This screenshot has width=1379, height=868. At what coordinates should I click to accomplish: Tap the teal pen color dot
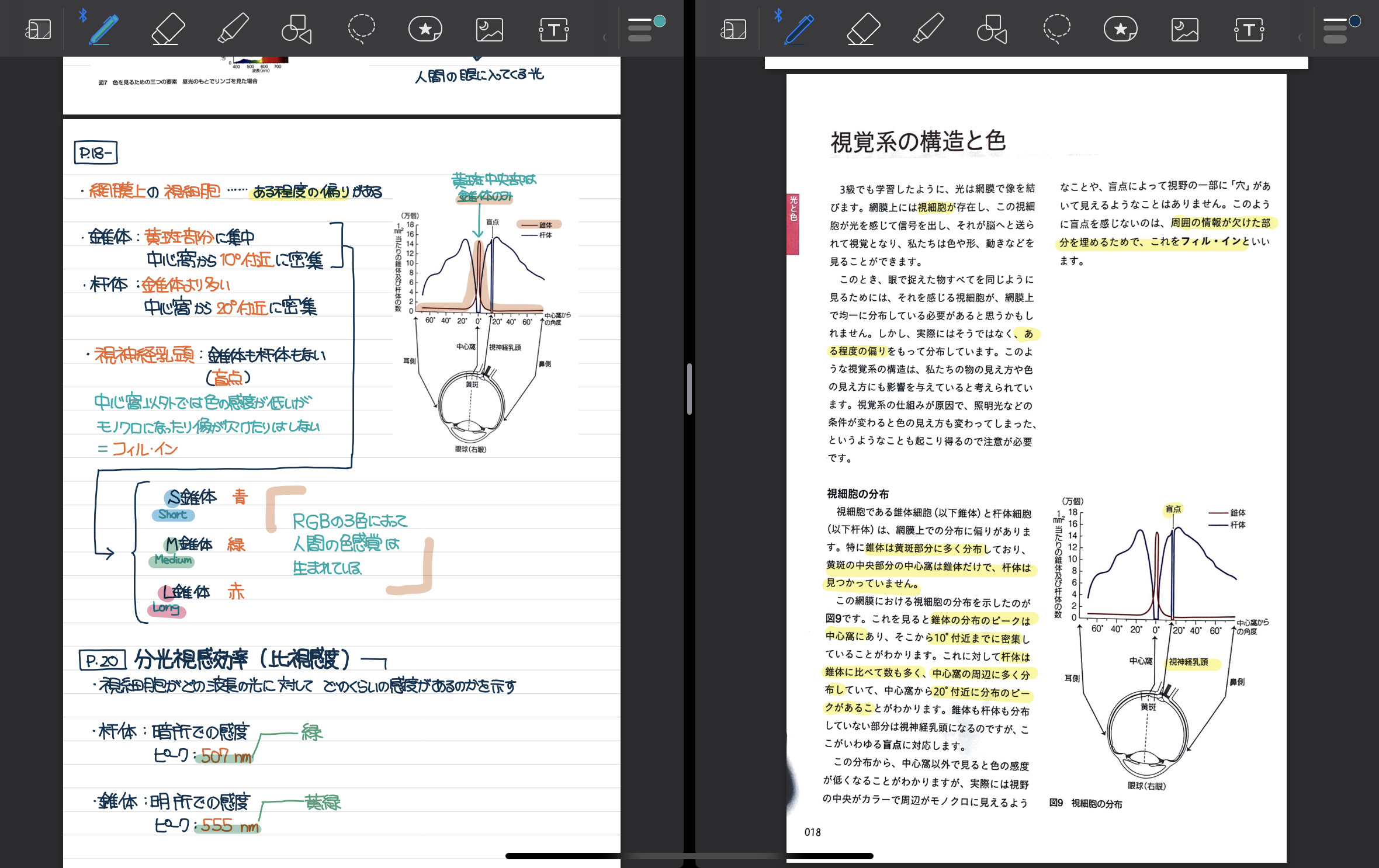(660, 22)
